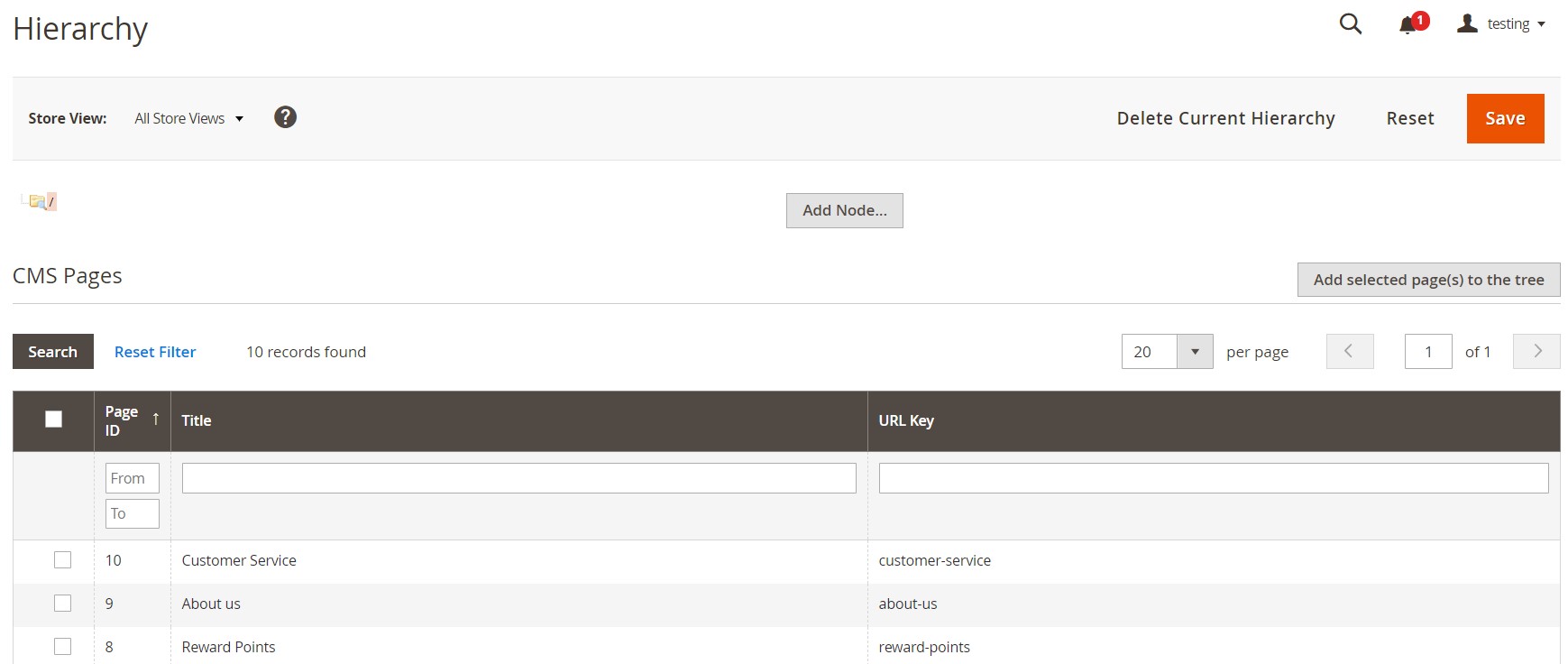Click the testing user avatar icon
This screenshot has width=1568, height=664.
(x=1467, y=23)
